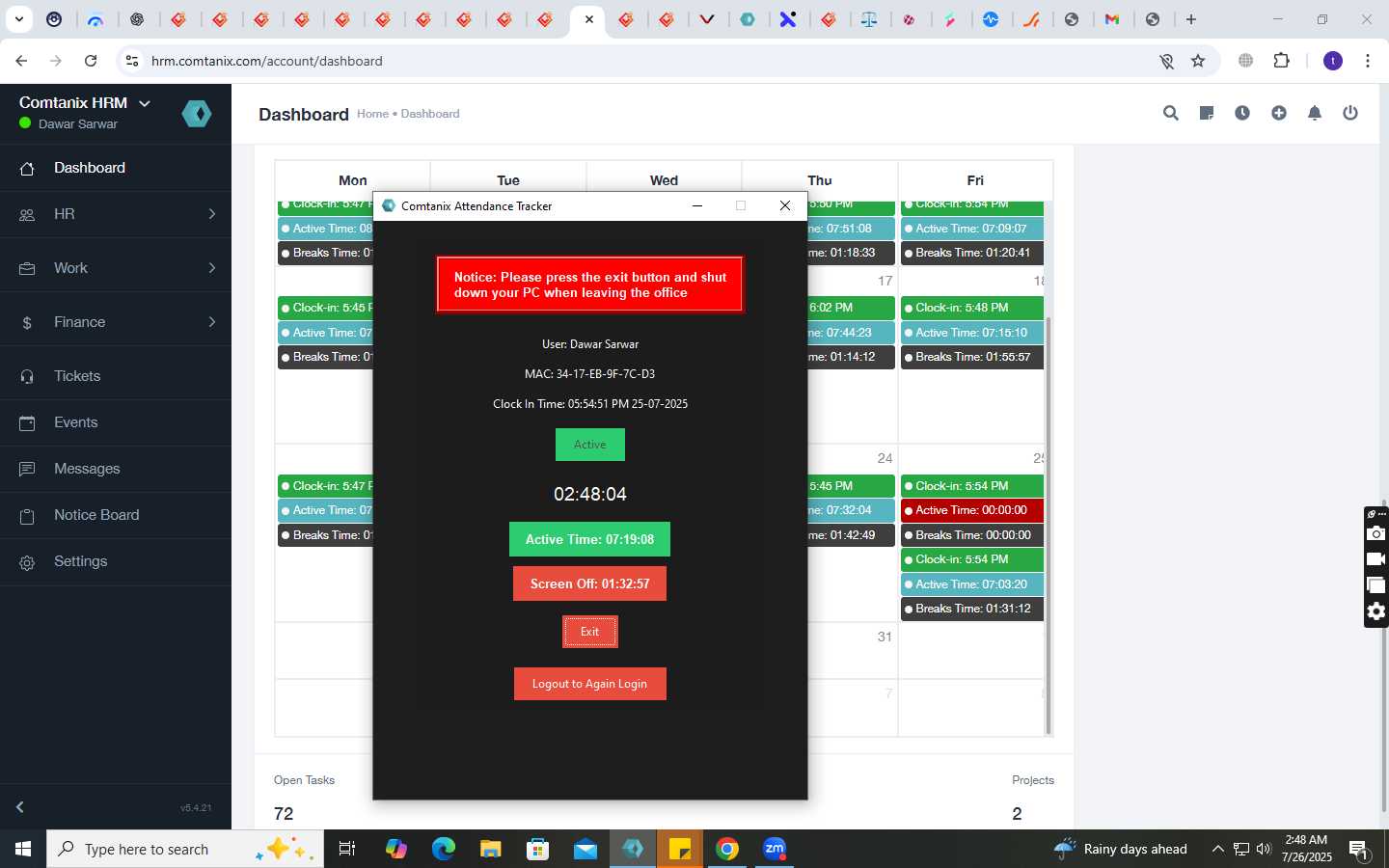
Task: Go back with the browser back arrow
Action: click(x=21, y=61)
